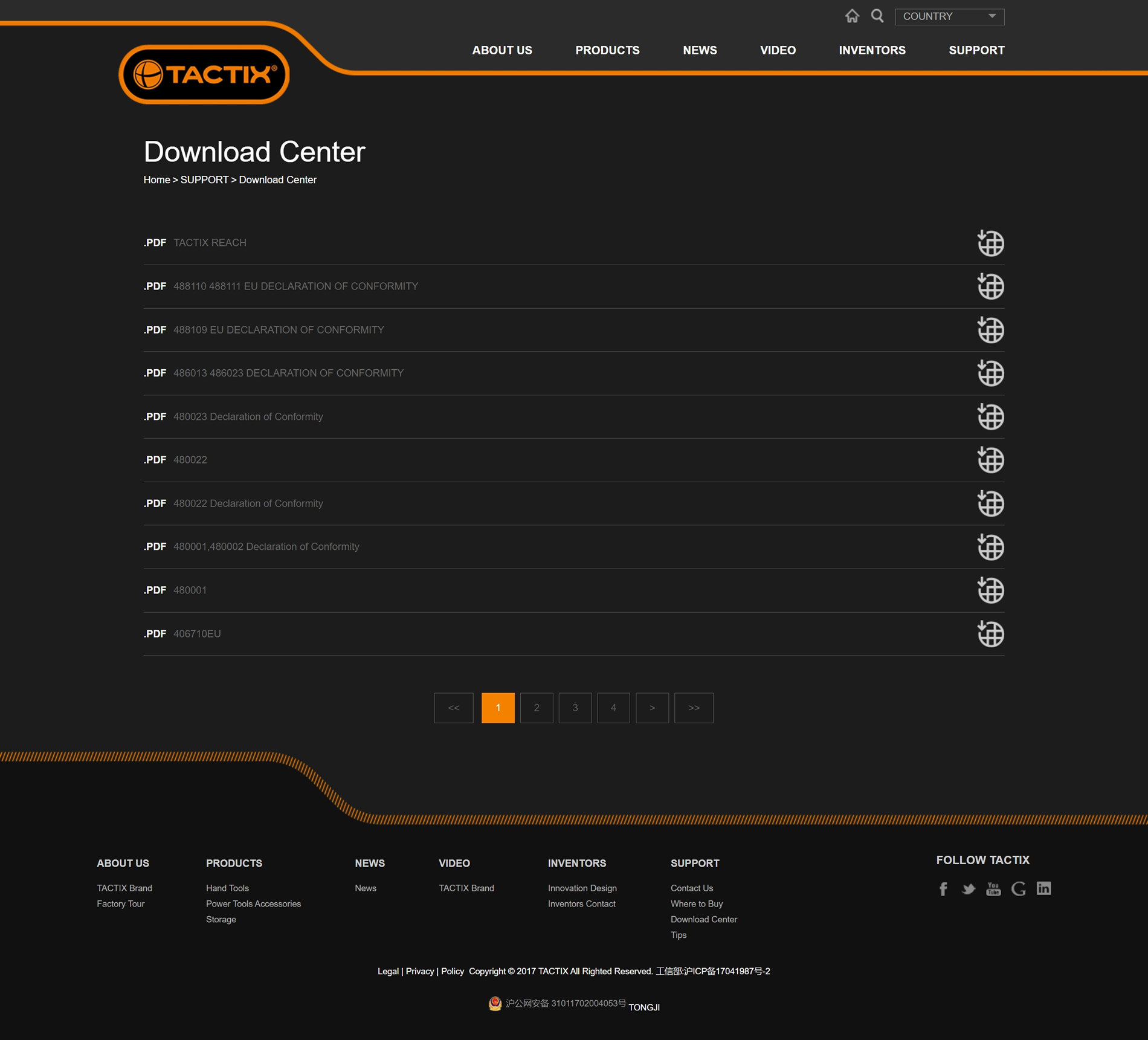Open the VIDEO menu
1148x1040 pixels.
click(x=778, y=50)
